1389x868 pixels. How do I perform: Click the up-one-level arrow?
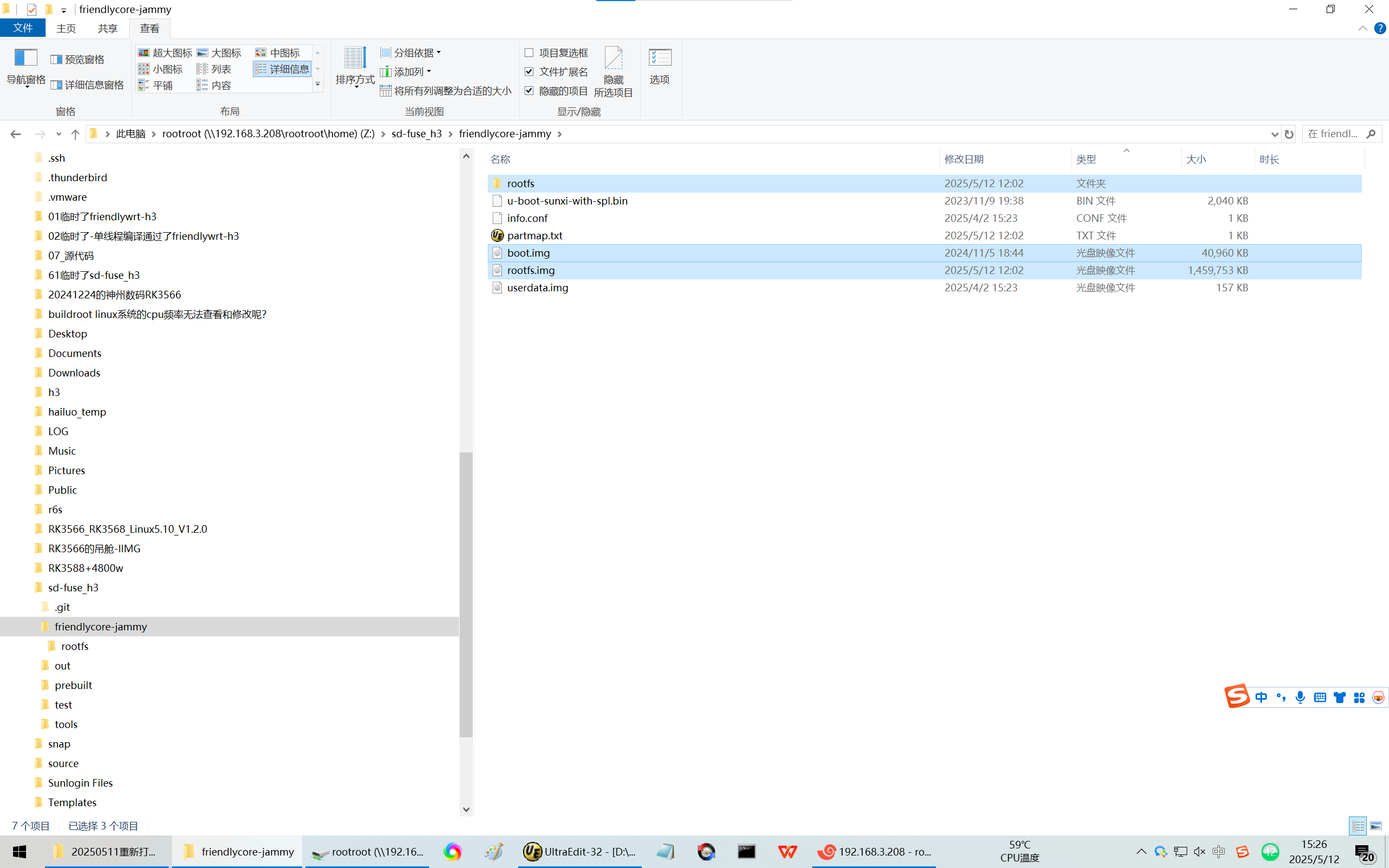tap(75, 134)
